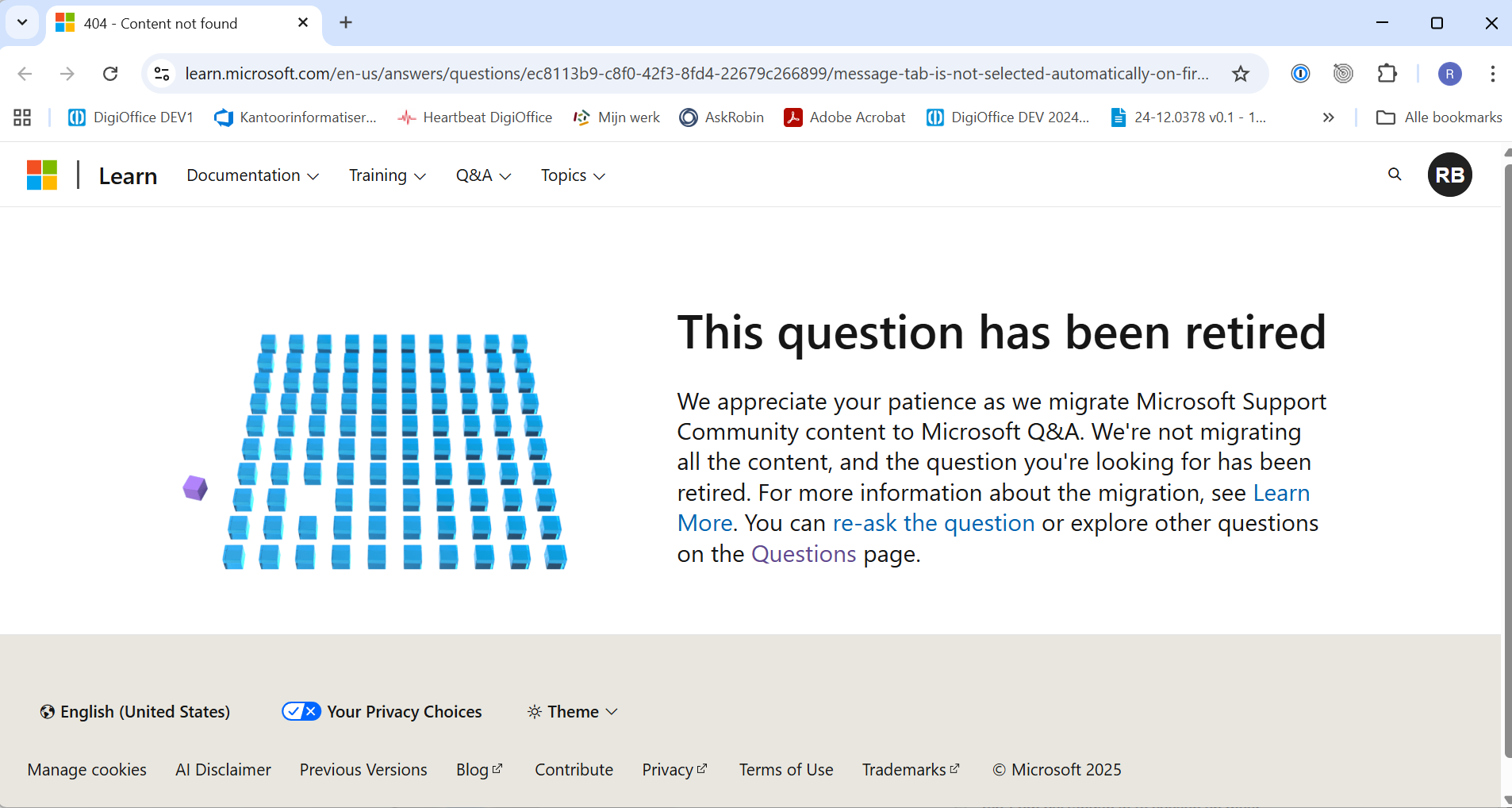Click the address bar URL field
The height and width of the screenshot is (808, 1512).
(x=697, y=74)
